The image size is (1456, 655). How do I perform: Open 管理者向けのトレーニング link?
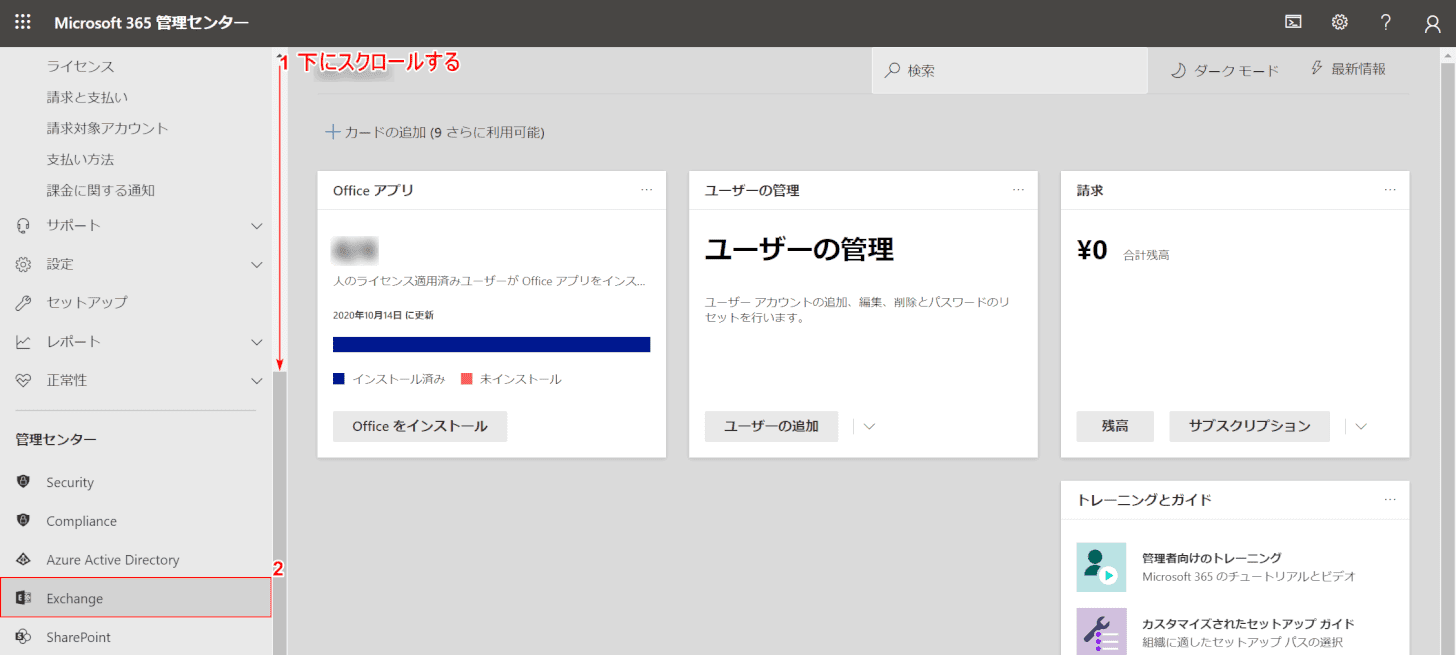coord(1212,558)
